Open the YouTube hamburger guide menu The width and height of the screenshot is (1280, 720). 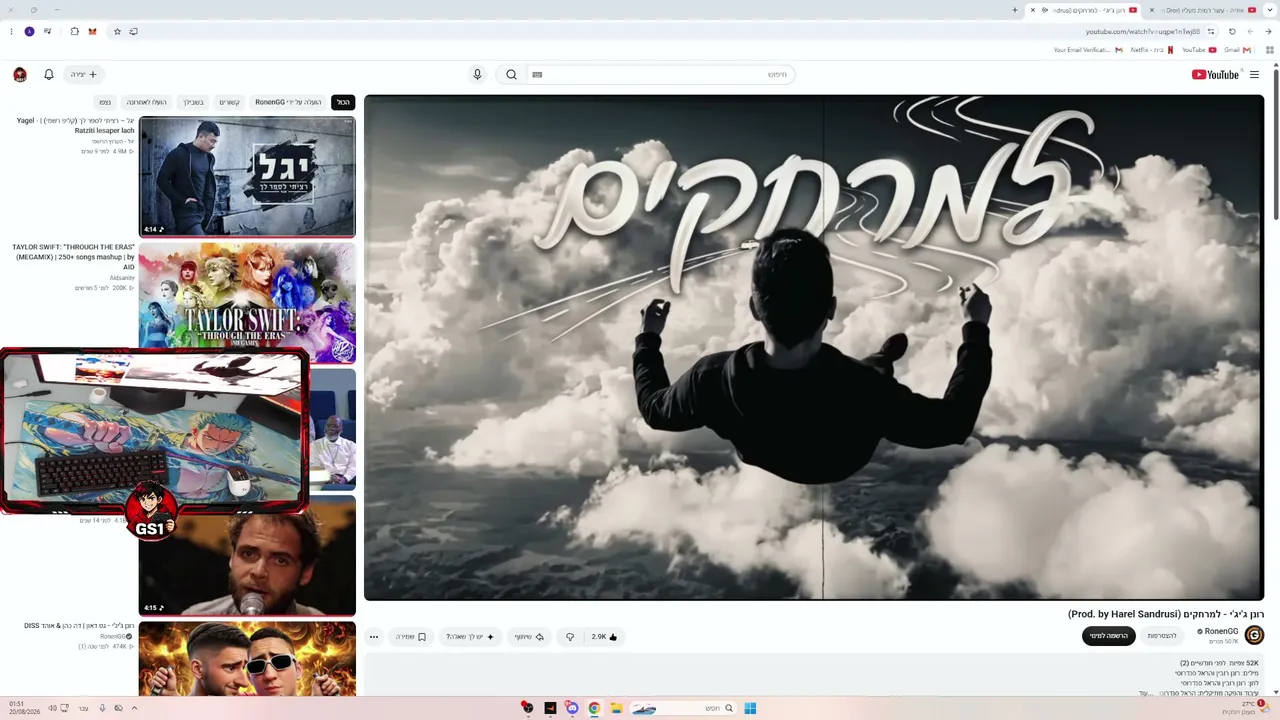1254,74
